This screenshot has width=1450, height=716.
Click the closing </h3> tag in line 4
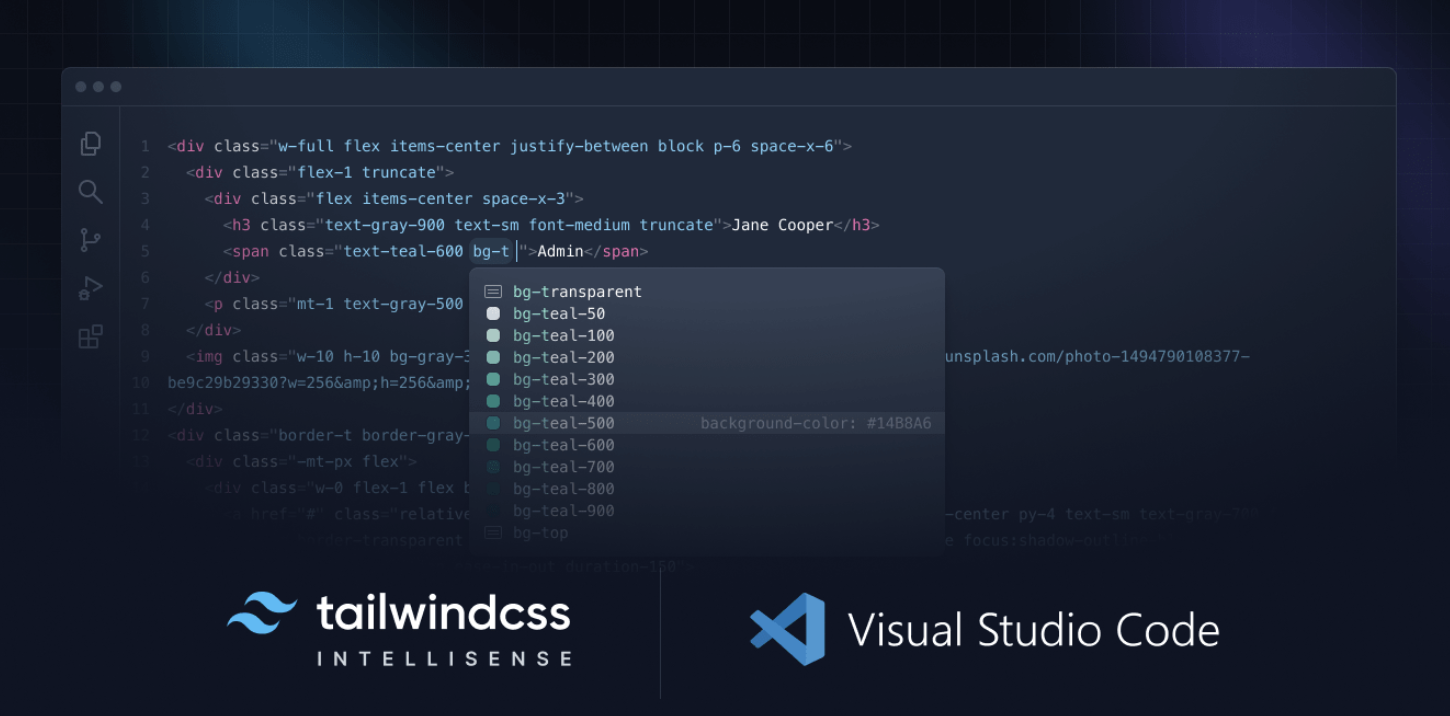point(857,226)
